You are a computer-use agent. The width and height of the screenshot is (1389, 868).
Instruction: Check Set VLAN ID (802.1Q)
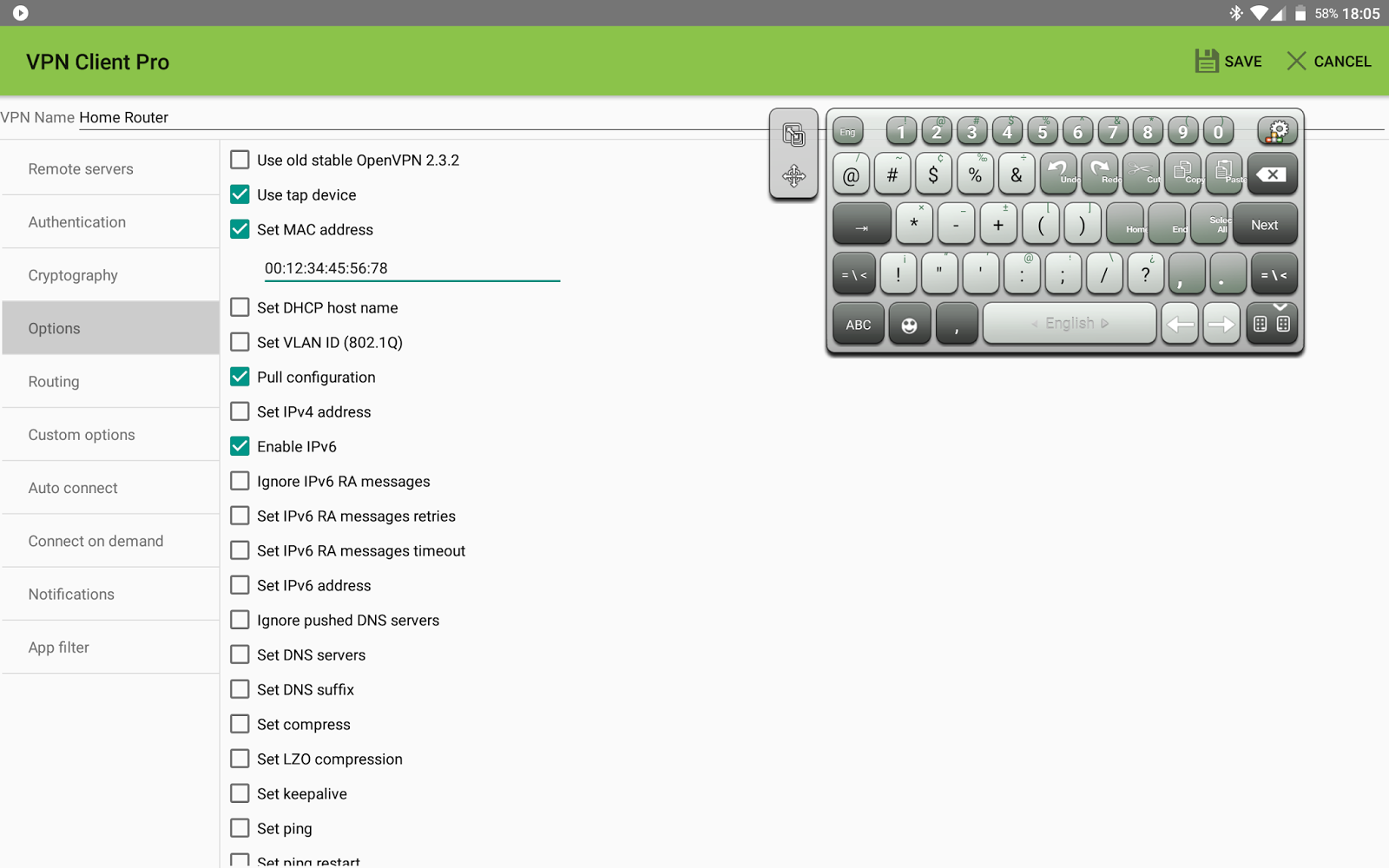click(x=240, y=342)
